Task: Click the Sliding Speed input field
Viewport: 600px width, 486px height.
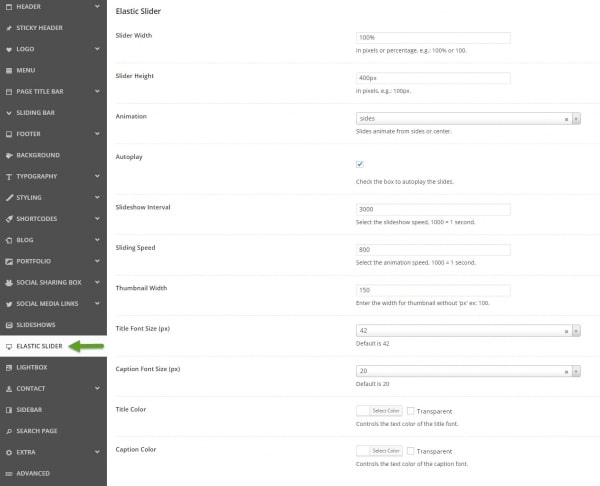Action: click(433, 250)
